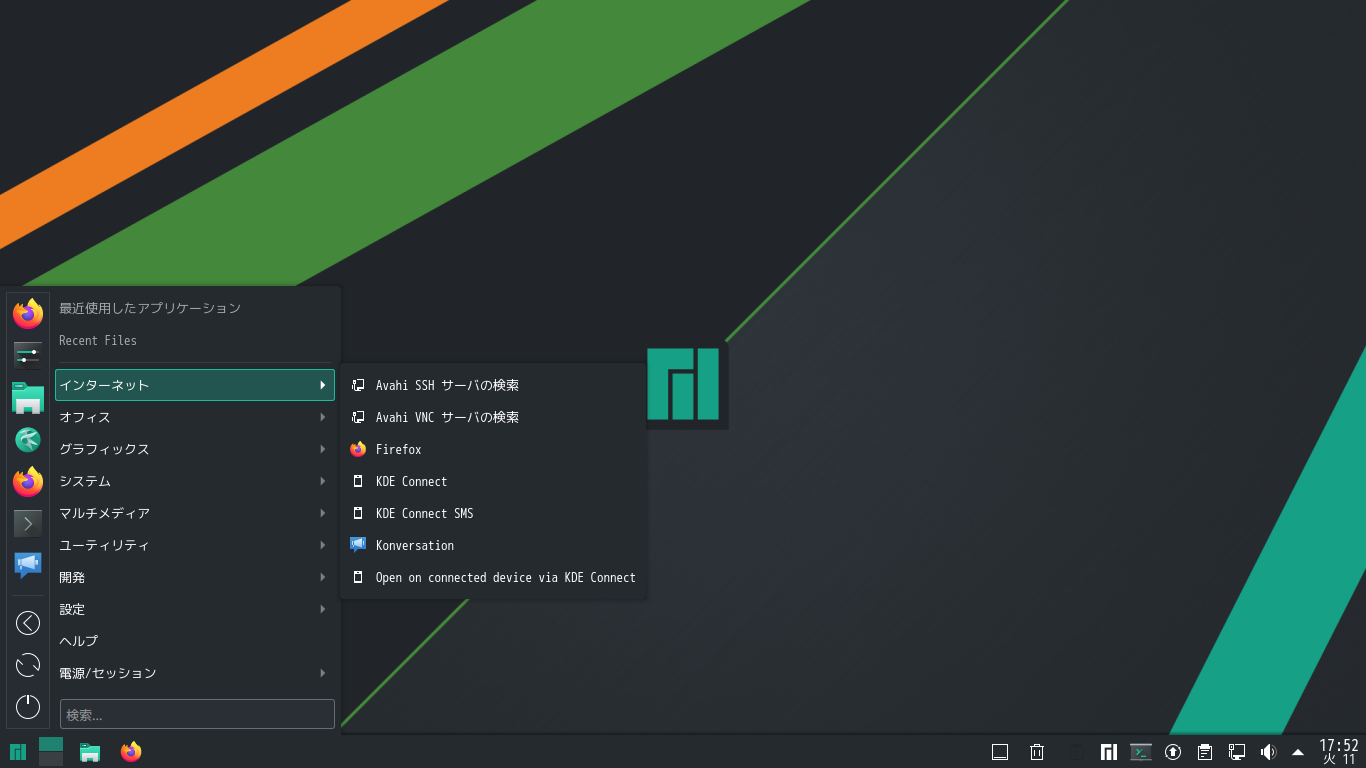
Task: Click the 17:52 clock in taskbar
Action: [1339, 745]
